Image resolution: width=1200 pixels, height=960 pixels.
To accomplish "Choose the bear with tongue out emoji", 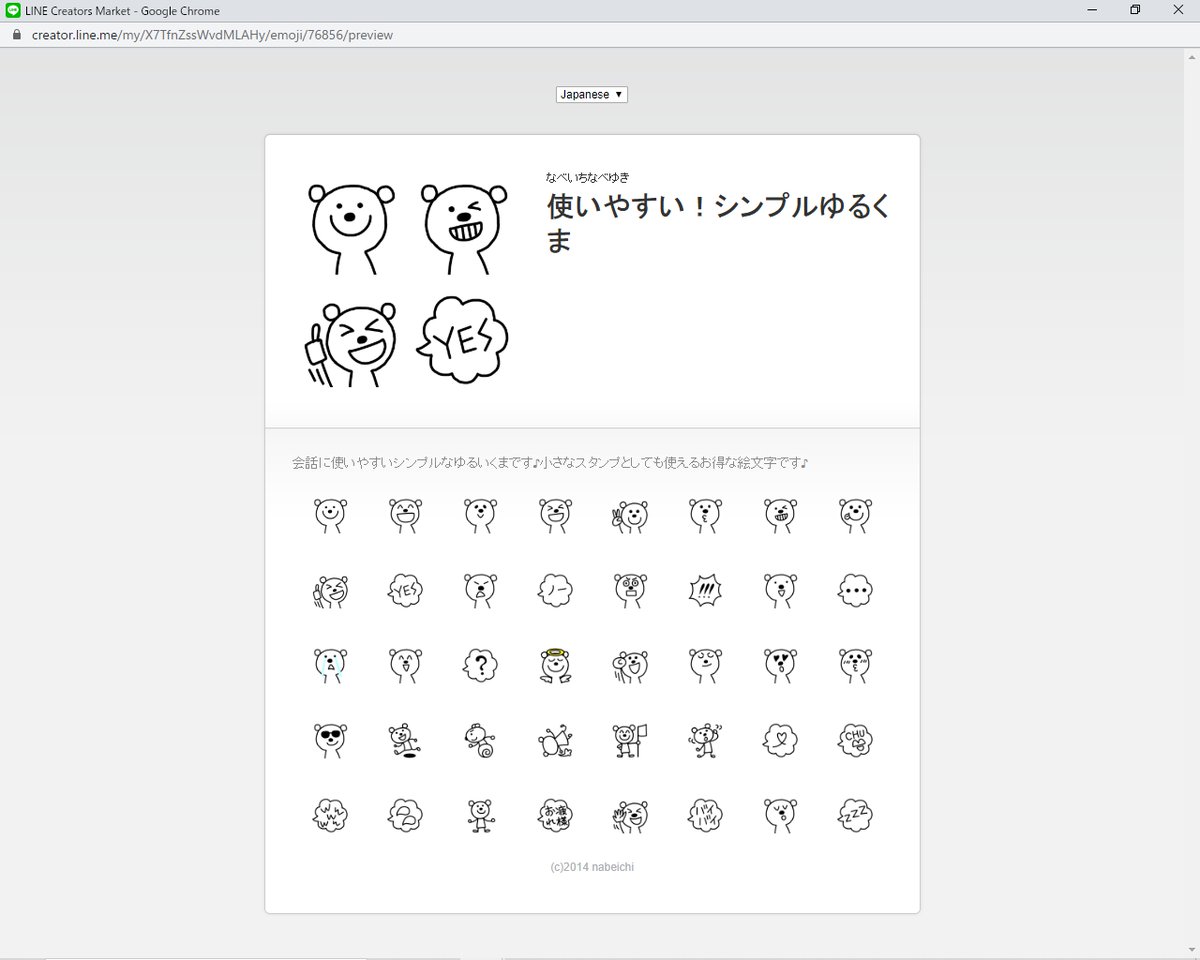I will (855, 516).
